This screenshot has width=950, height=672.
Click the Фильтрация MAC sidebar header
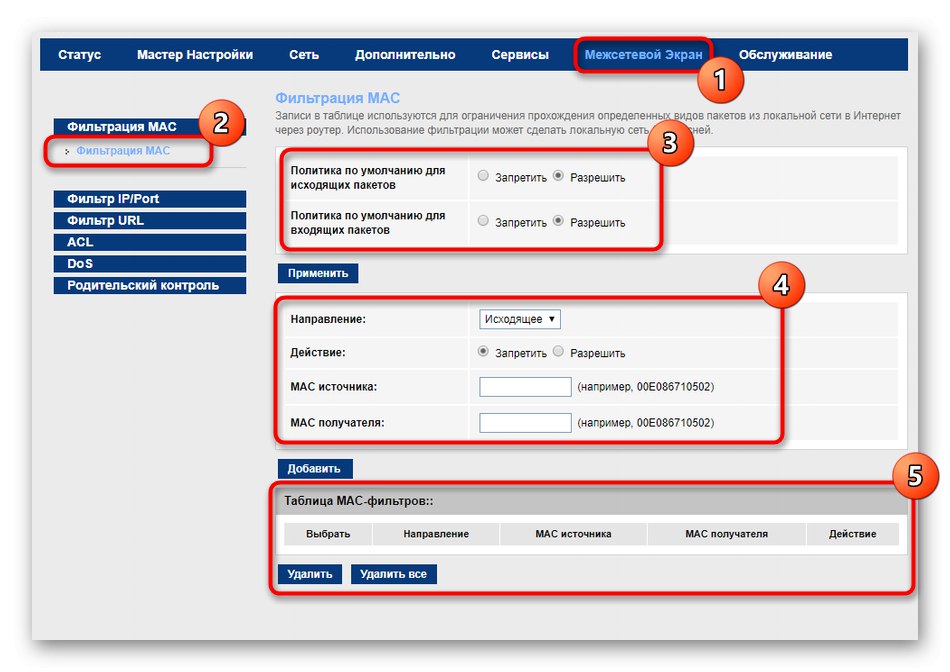point(150,127)
